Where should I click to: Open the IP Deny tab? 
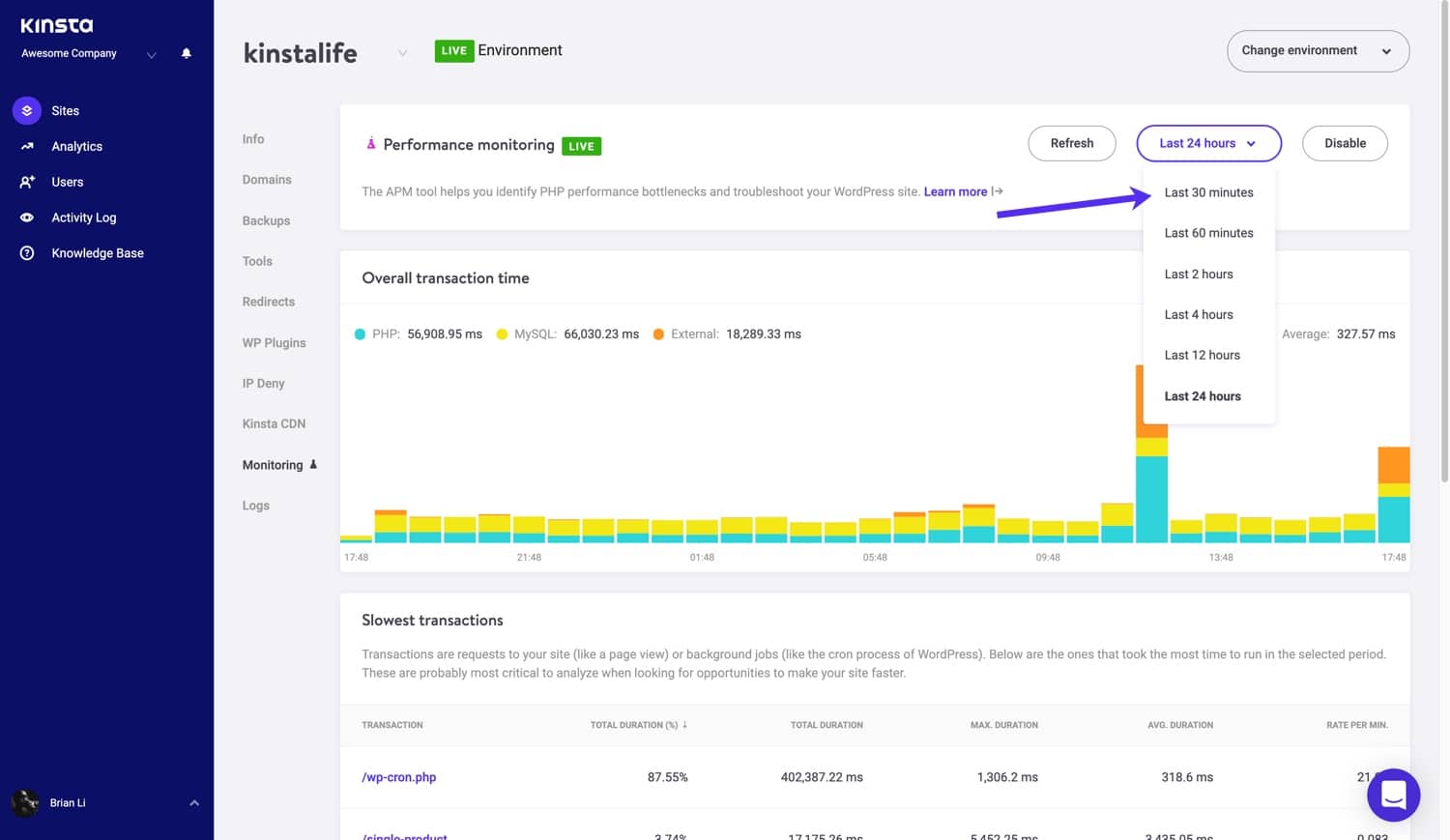pos(263,383)
